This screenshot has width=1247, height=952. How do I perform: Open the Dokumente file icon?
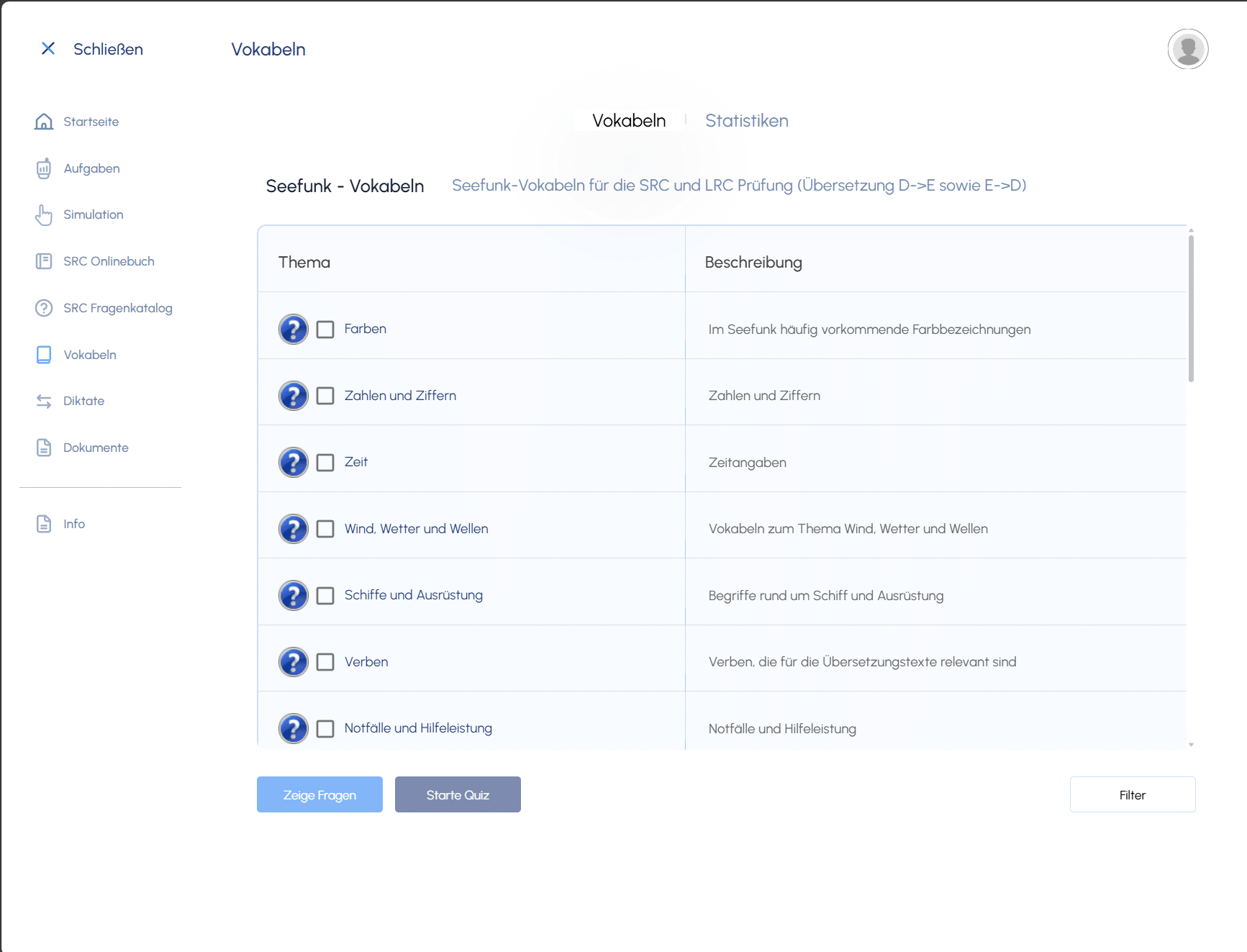point(44,448)
